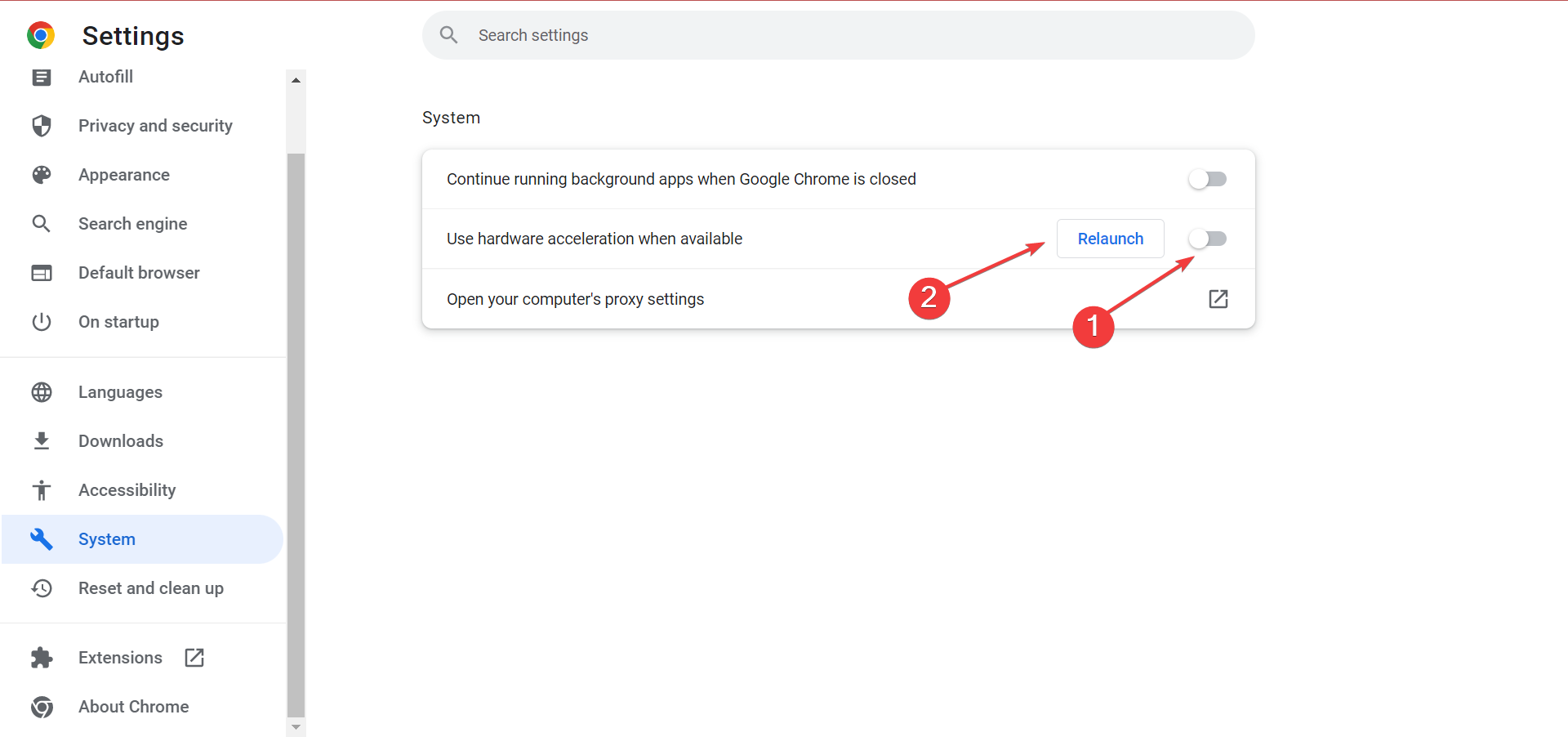Click the Privacy and security shield icon
This screenshot has height=737, width=1568.
(42, 126)
